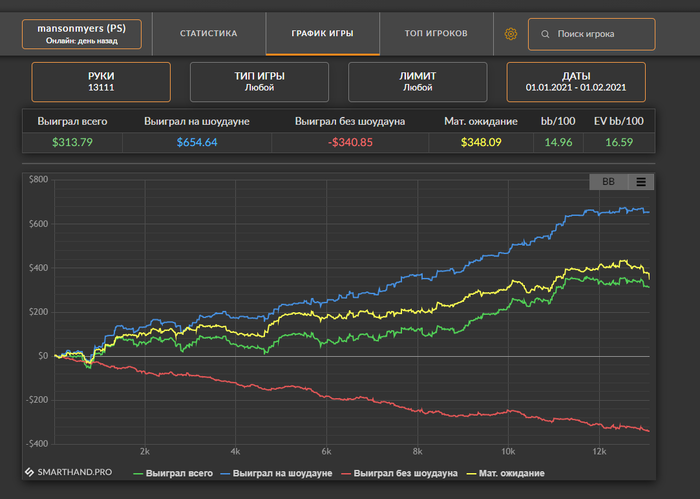Image resolution: width=700 pixels, height=499 pixels.
Task: Click the $600 y-axis label
Action: pos(38,224)
